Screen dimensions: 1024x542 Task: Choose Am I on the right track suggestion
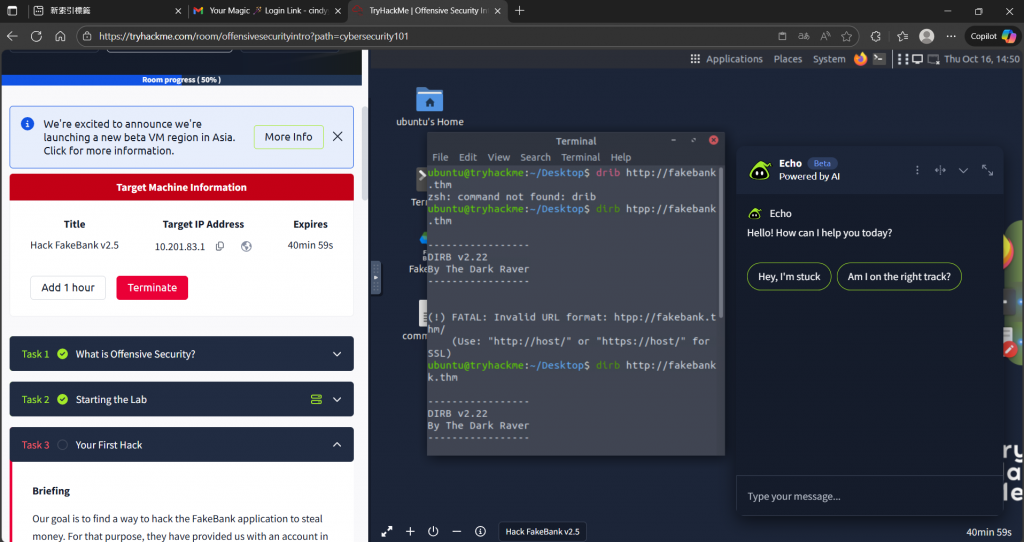[x=899, y=276]
